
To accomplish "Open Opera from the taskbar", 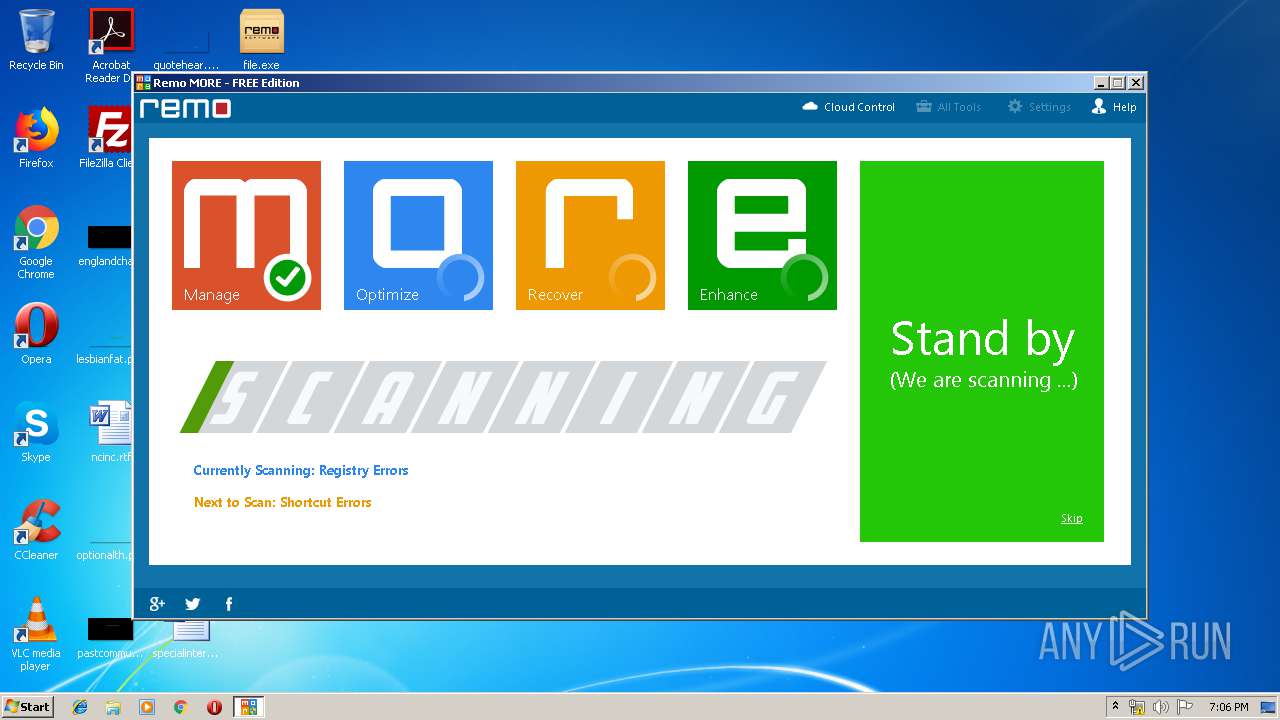I will pos(214,707).
